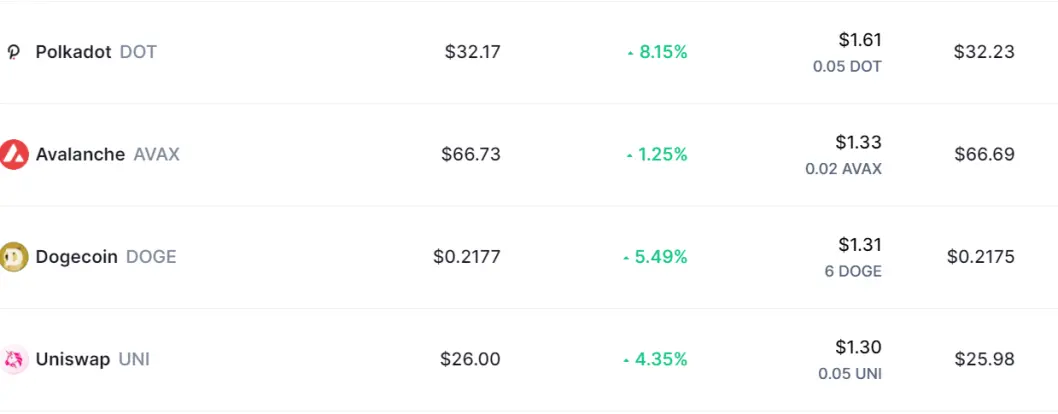The height and width of the screenshot is (414, 1058).
Task: Click the 6 DOGE holdings amount
Action: tap(853, 271)
